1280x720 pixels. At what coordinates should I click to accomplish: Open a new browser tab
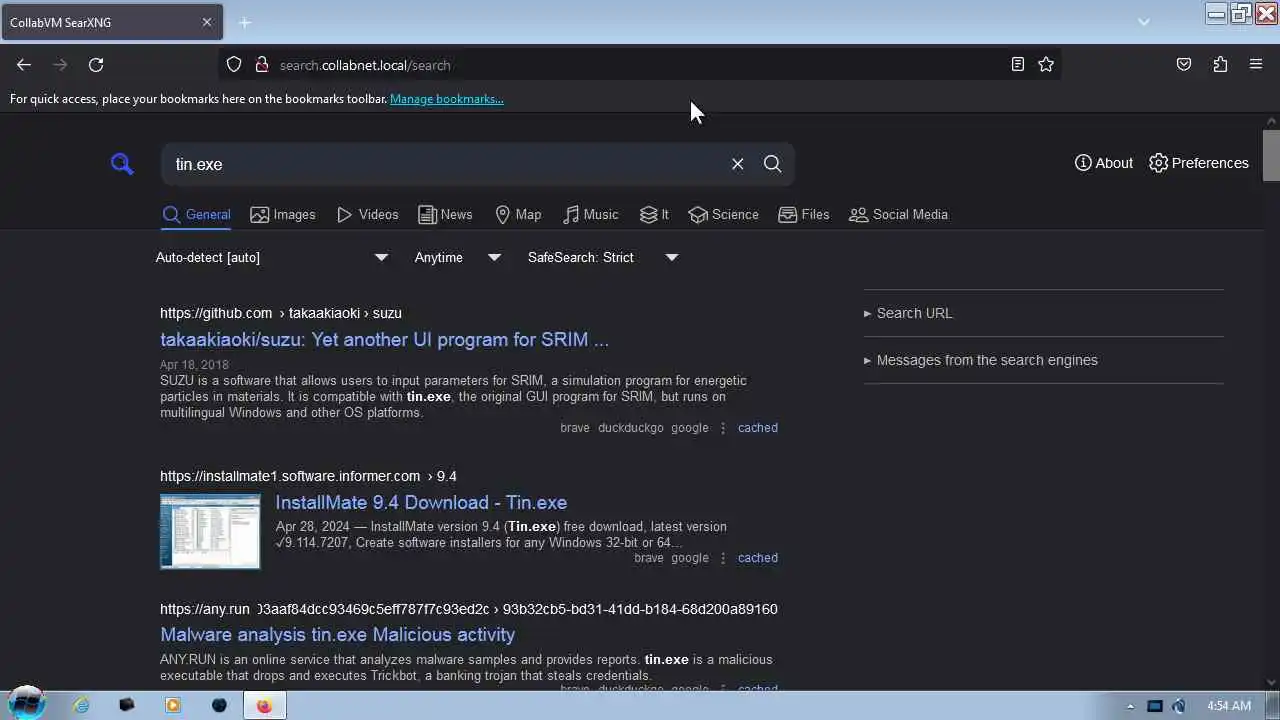click(245, 22)
